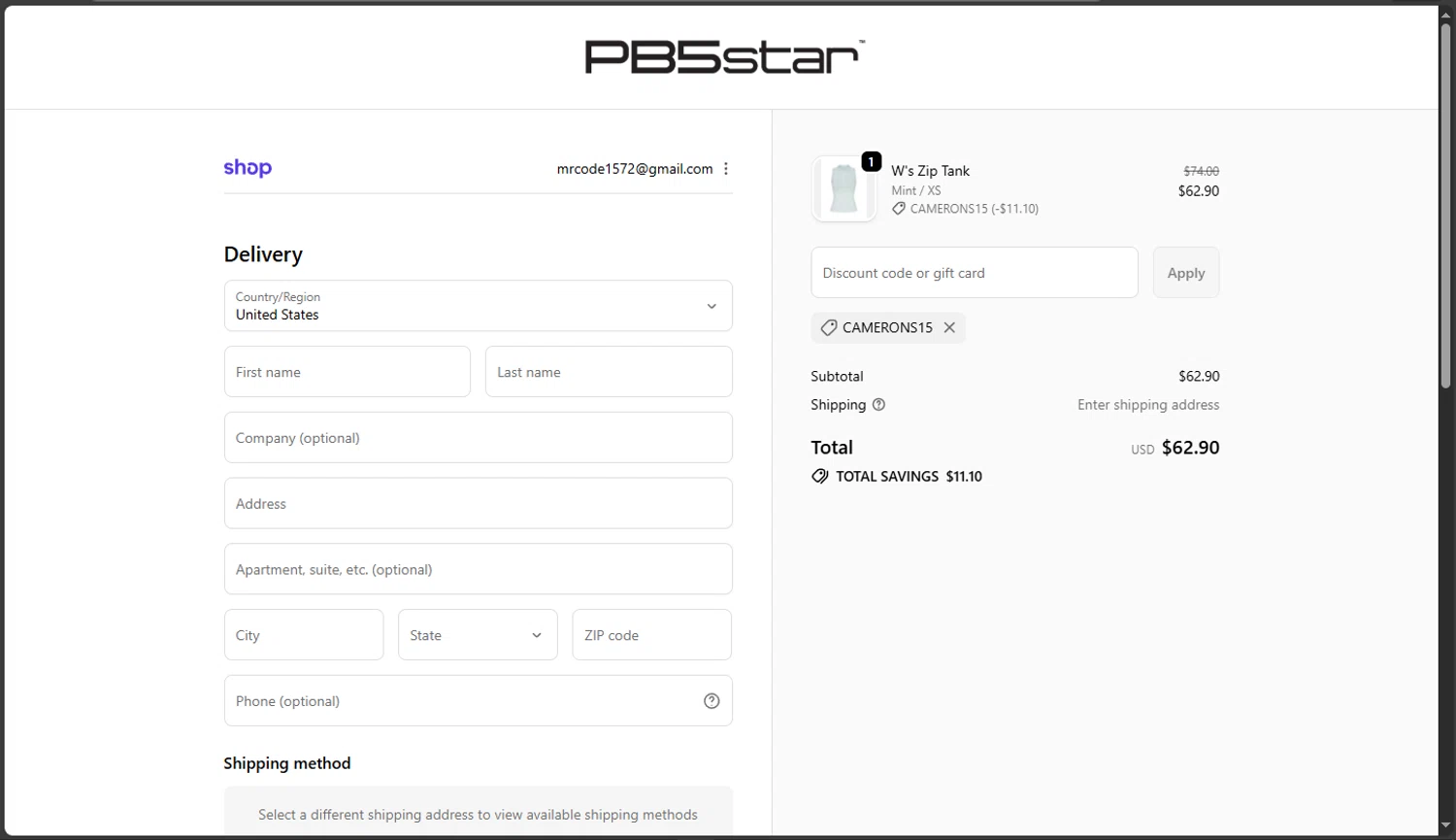Viewport: 1456px width, 840px height.
Task: Focus the First name field
Action: point(347,372)
